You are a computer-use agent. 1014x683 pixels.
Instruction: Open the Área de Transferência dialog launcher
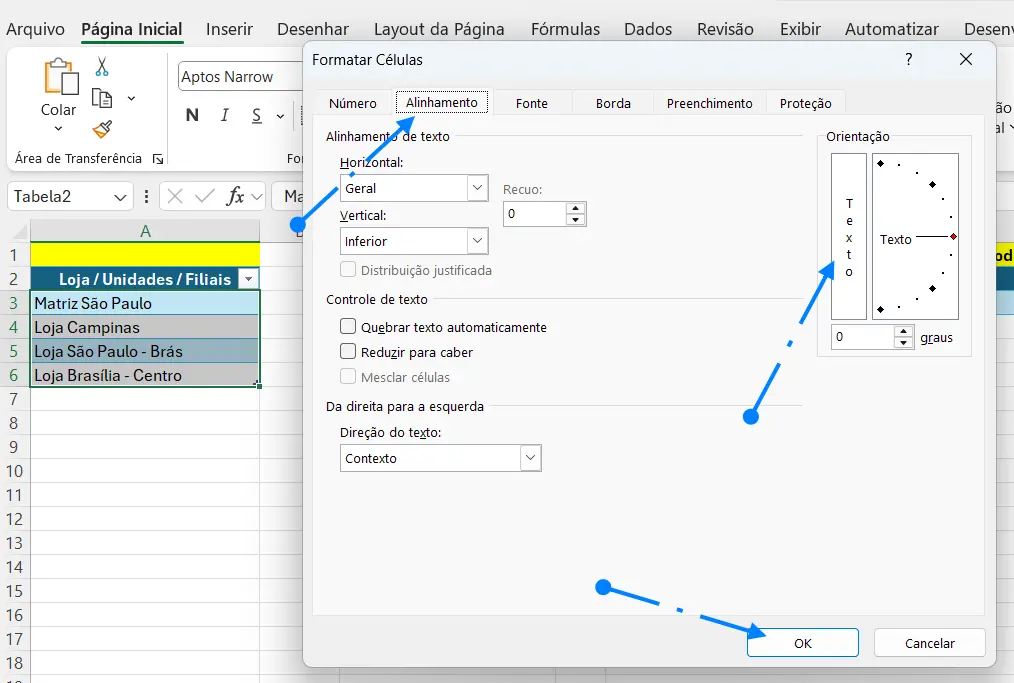coord(157,159)
